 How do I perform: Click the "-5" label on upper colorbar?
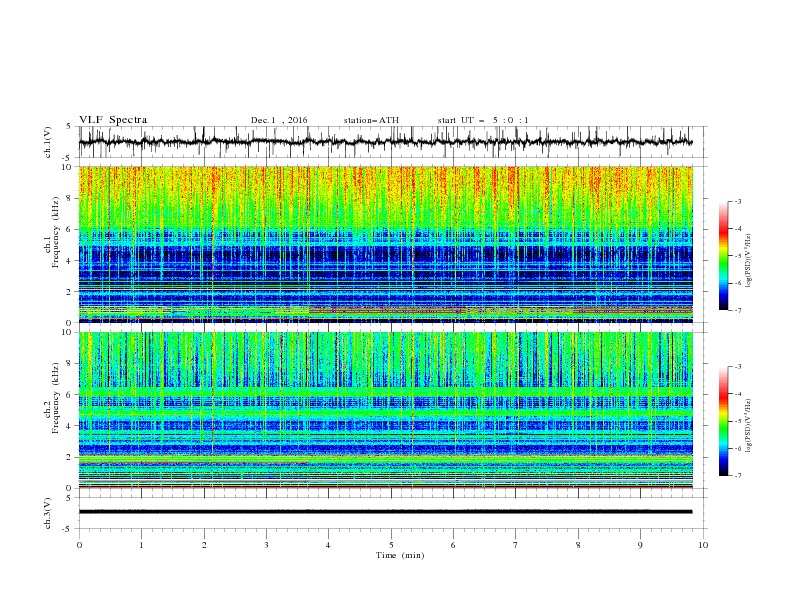(738, 256)
